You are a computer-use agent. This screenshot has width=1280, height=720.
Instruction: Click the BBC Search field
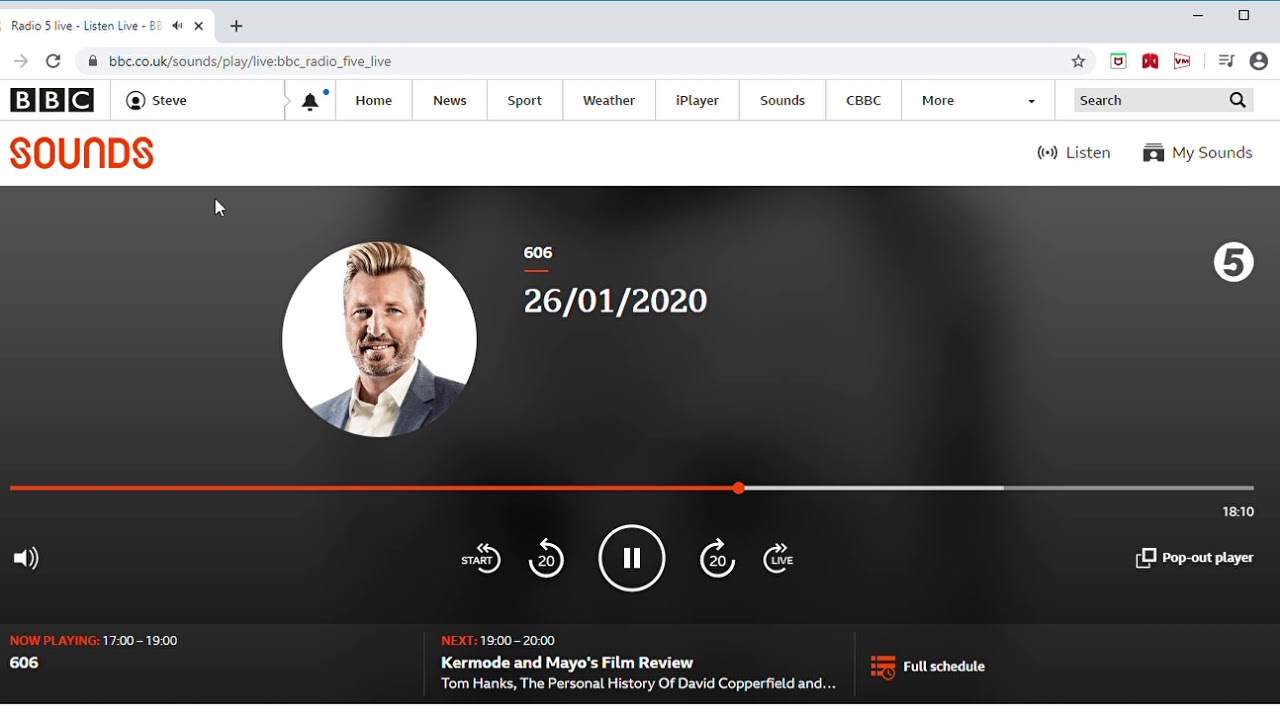point(1148,100)
